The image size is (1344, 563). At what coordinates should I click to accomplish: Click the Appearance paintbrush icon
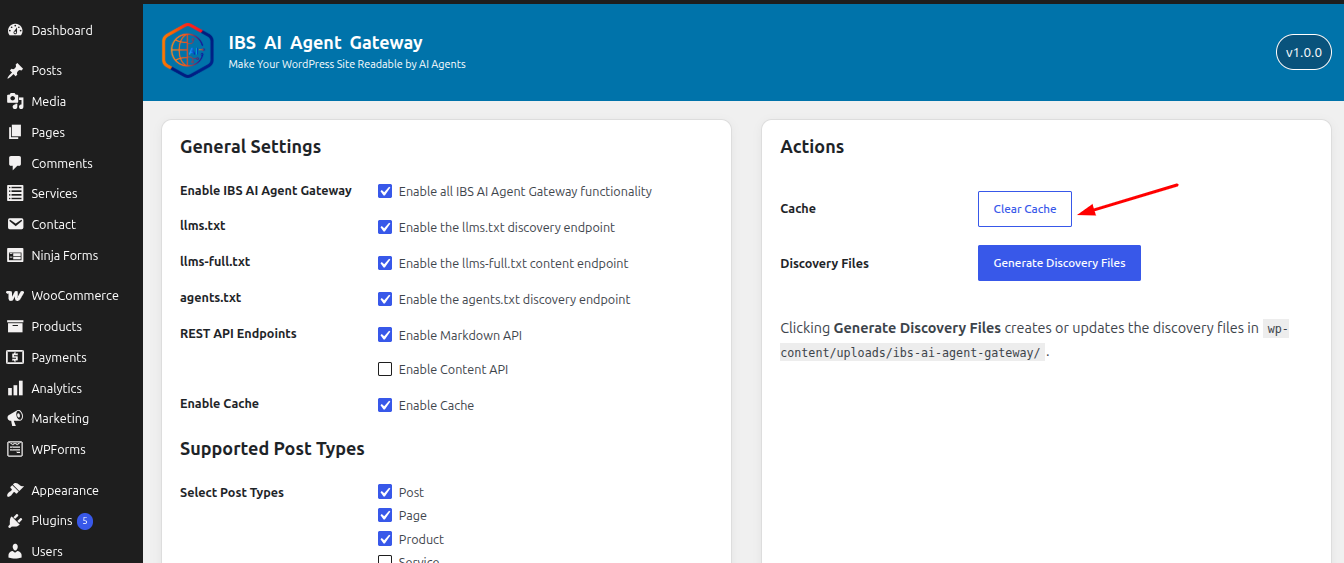(x=15, y=491)
